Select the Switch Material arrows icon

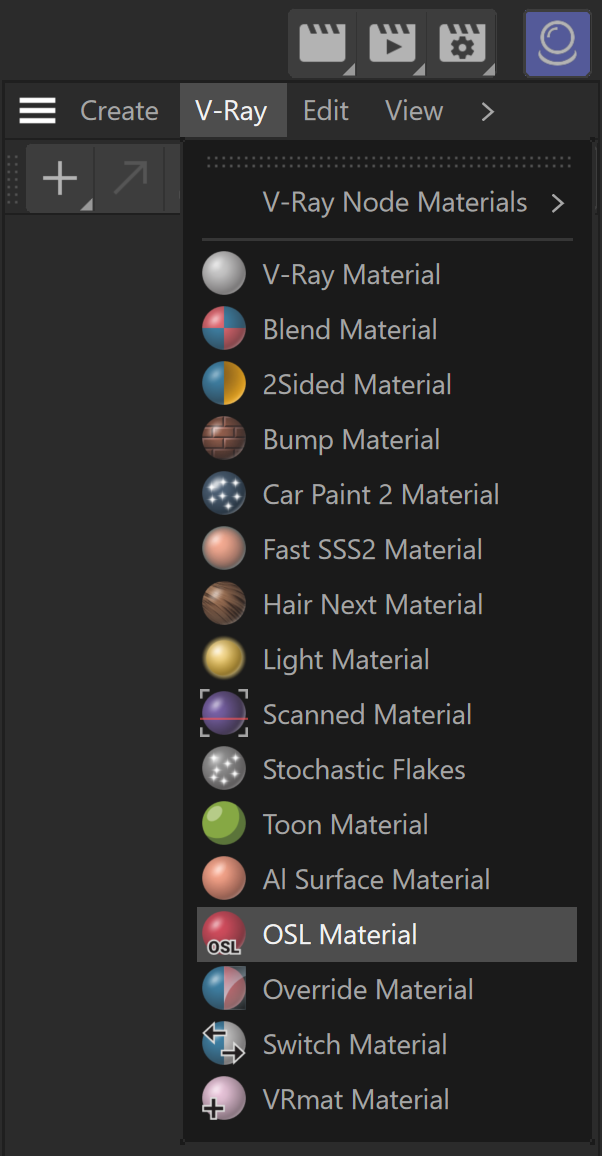224,1044
